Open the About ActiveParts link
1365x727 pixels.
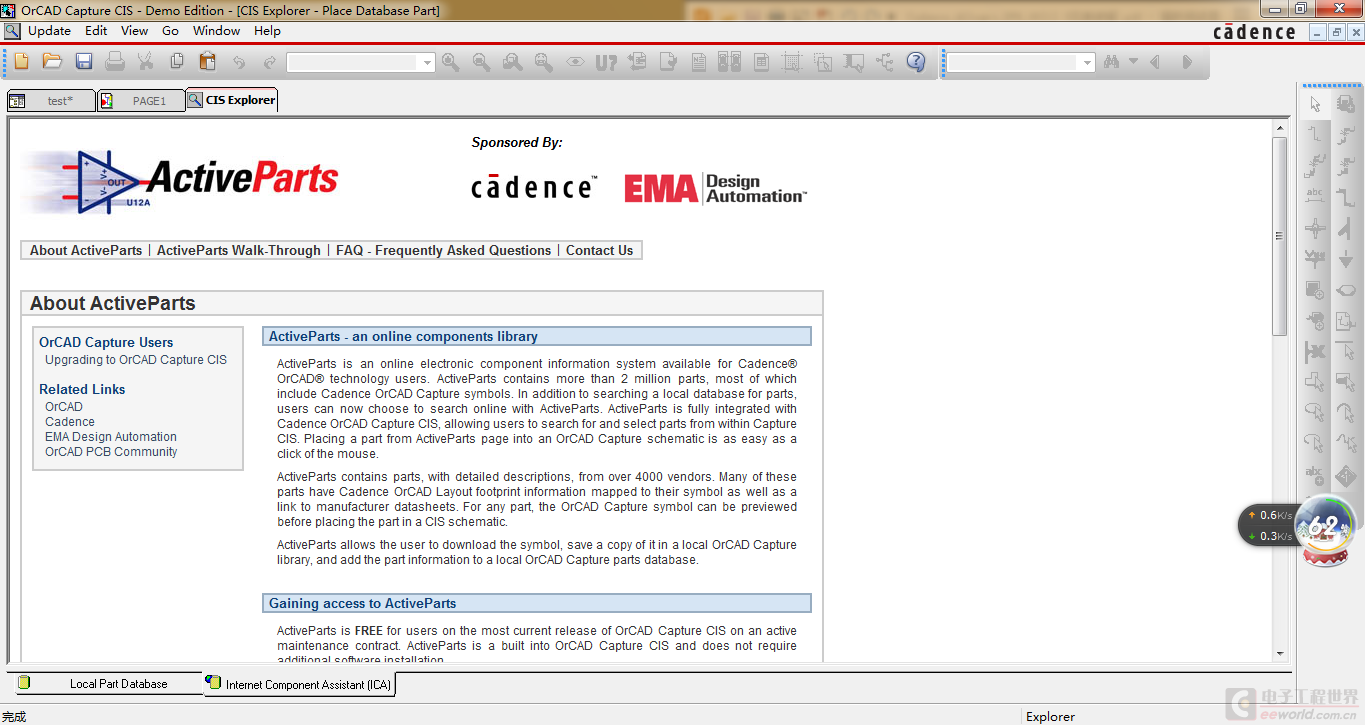86,251
